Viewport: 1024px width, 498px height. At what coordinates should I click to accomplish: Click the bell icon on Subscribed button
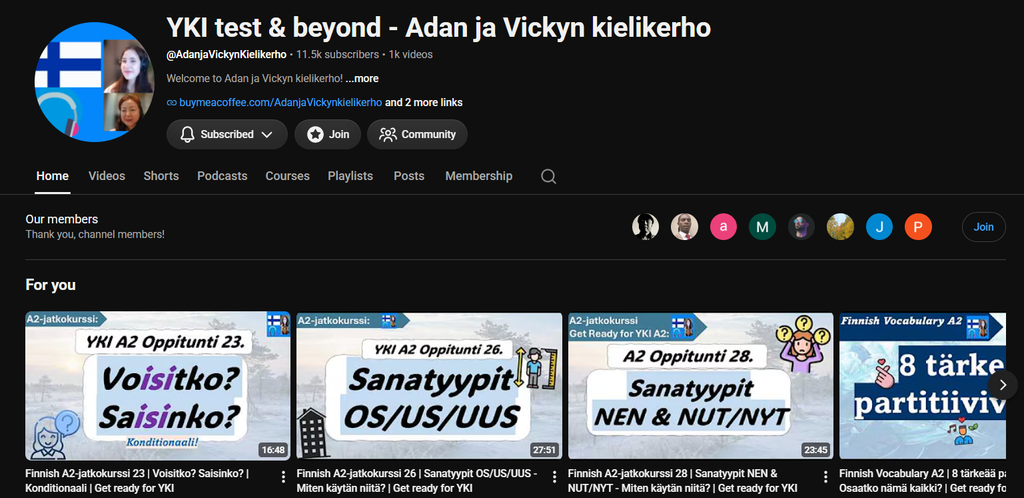[187, 134]
